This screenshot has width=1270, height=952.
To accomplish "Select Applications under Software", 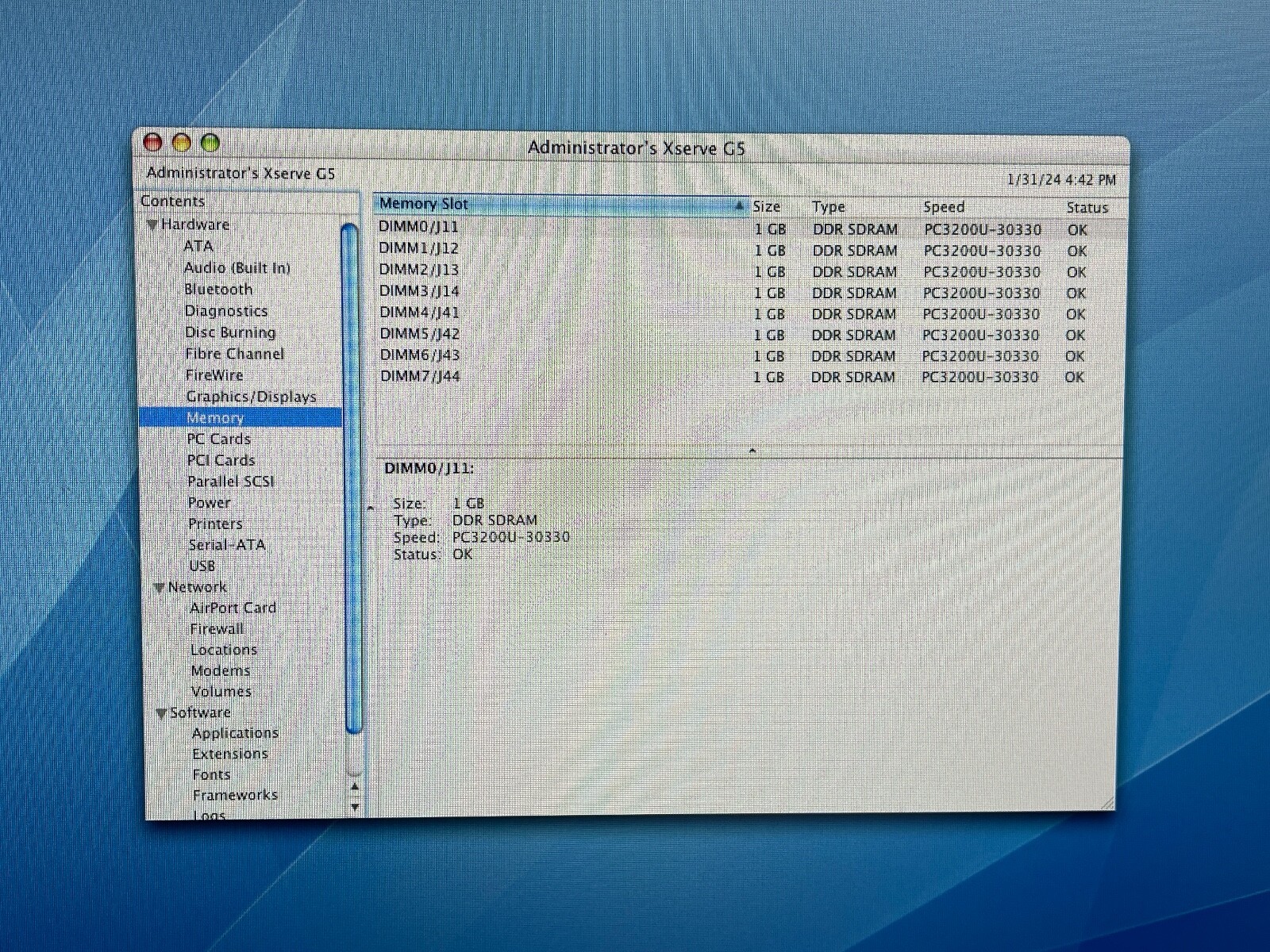I will point(235,732).
